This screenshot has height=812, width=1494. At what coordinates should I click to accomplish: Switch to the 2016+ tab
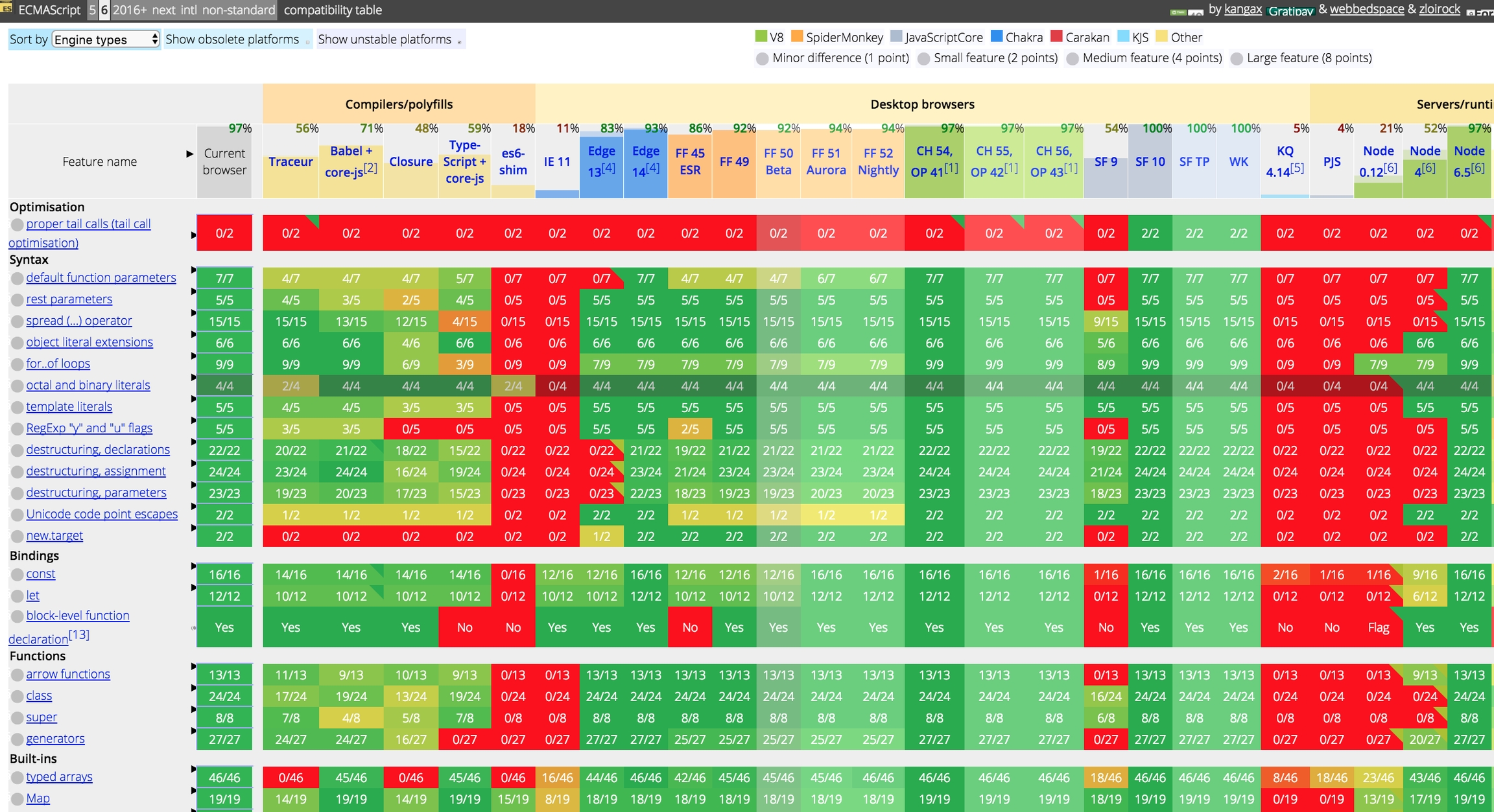129,10
